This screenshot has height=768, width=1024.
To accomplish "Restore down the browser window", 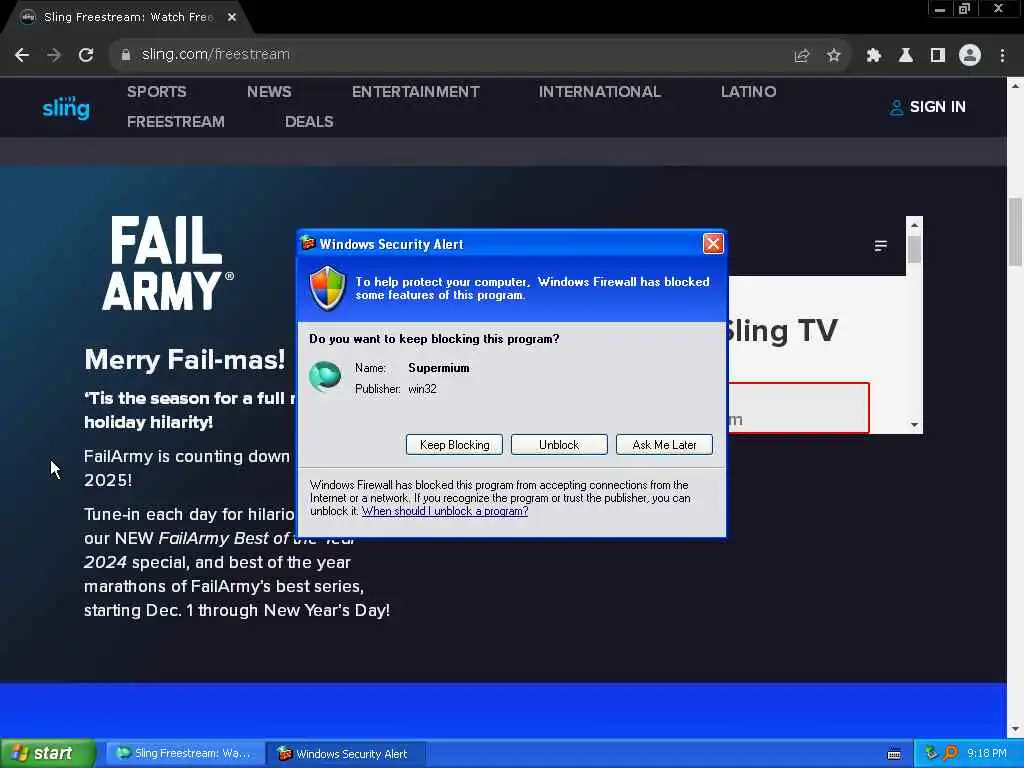I will click(x=965, y=9).
